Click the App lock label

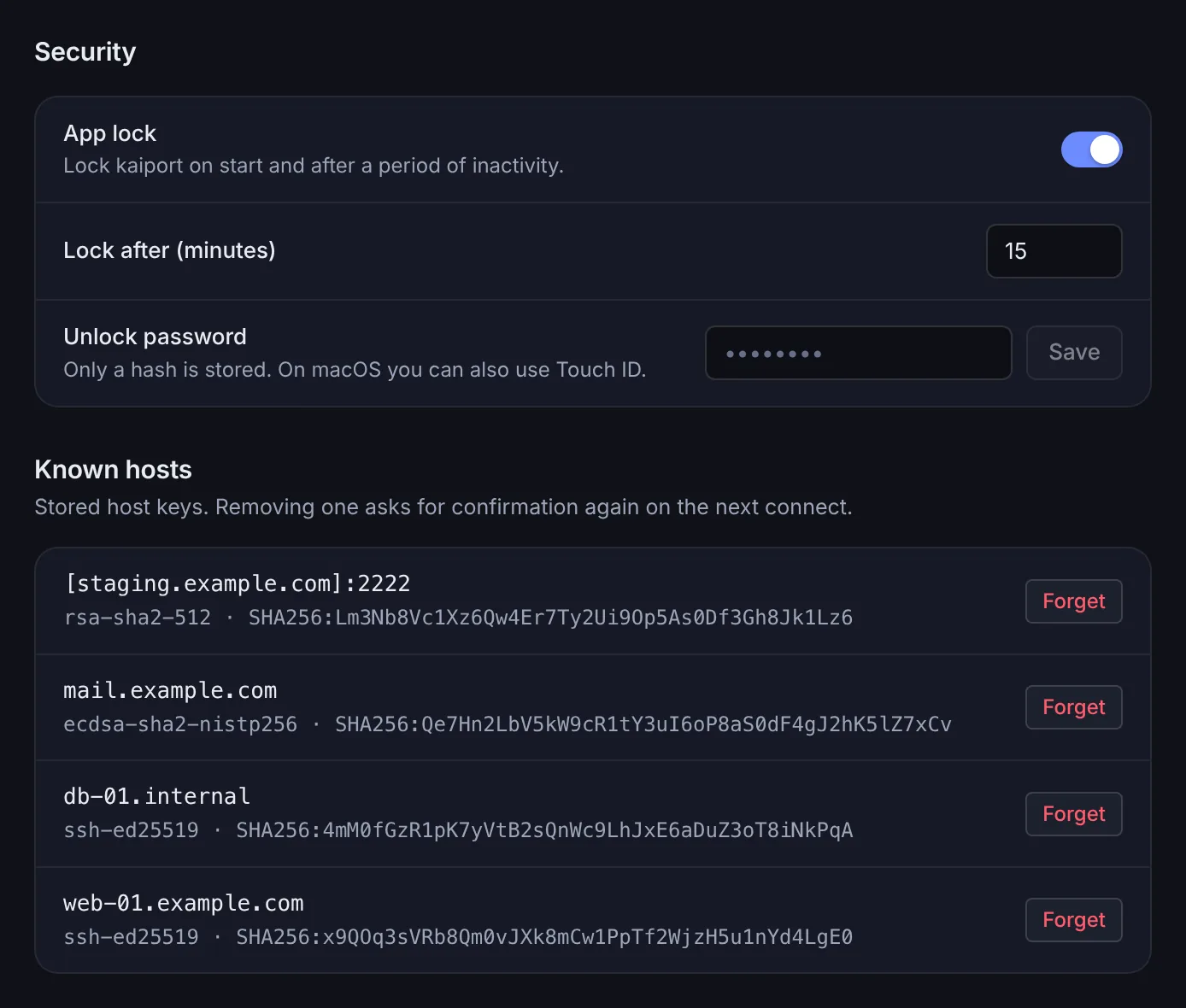click(x=110, y=133)
